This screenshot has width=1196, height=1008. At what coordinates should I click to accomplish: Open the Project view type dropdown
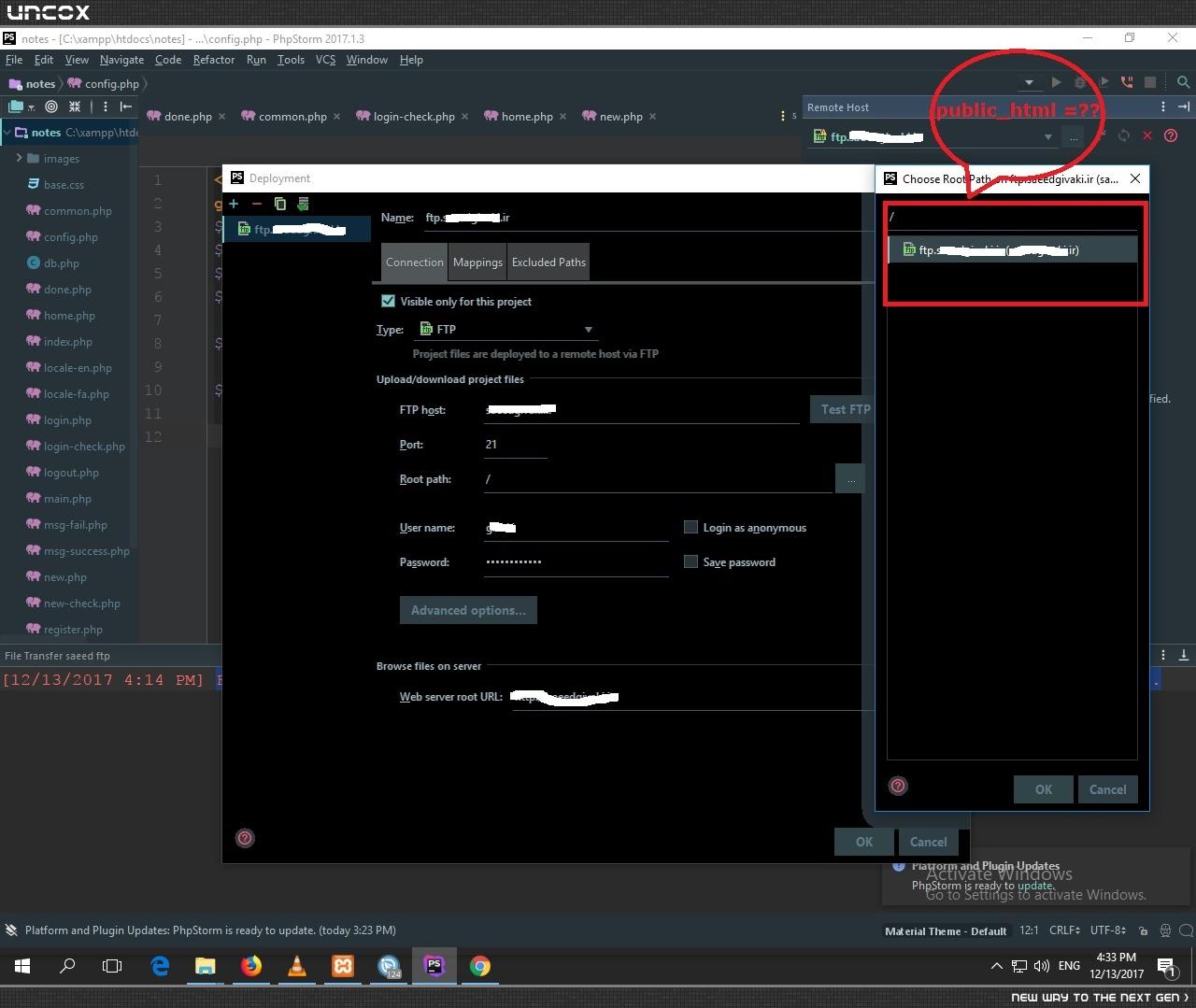20,106
